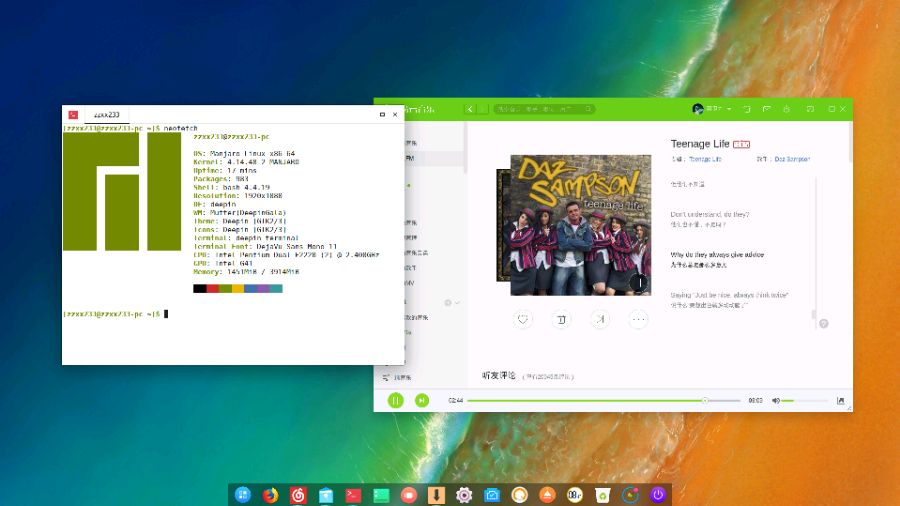
Task: Click the terminal window icon
Action: 73,115
